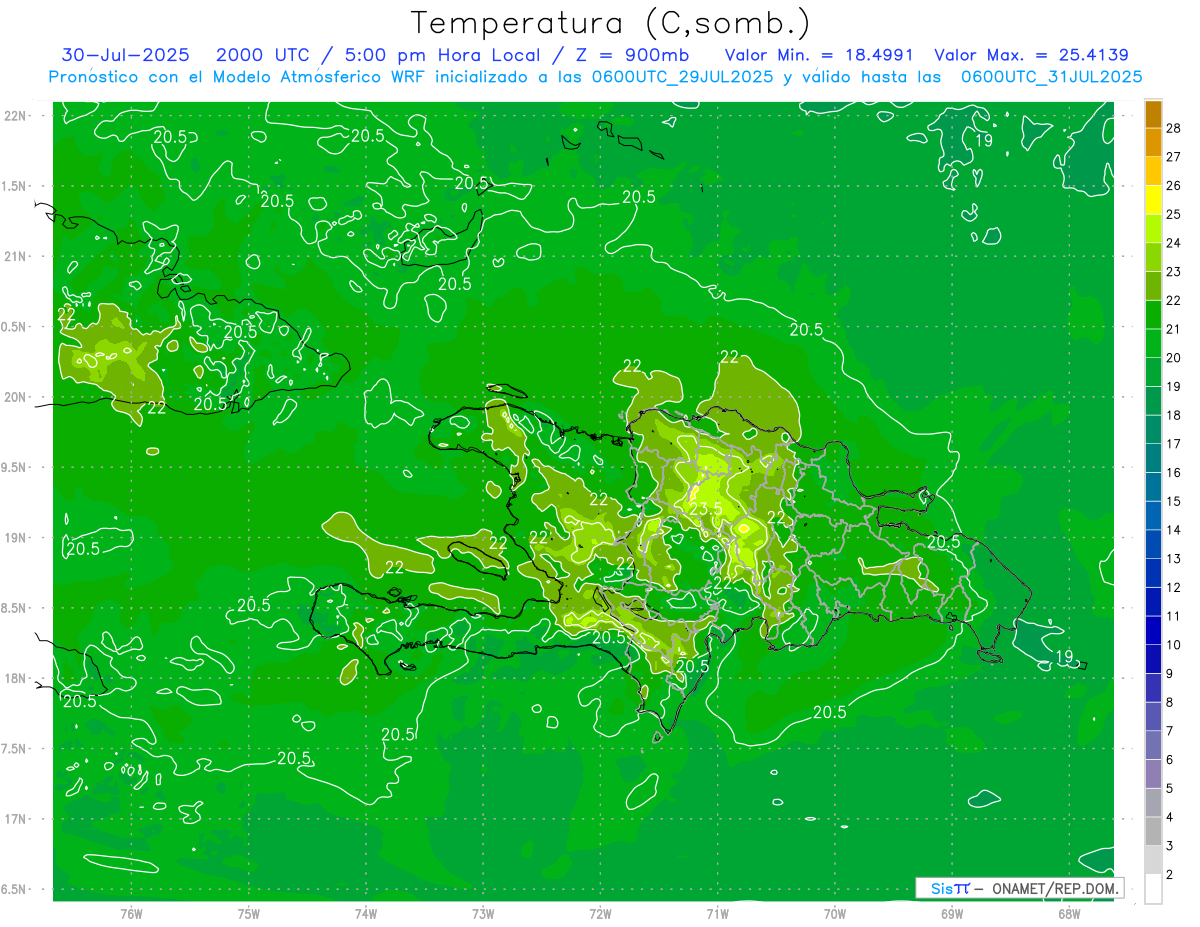
Task: Click the '72W' longitude axis label
Action: pyautogui.click(x=601, y=913)
